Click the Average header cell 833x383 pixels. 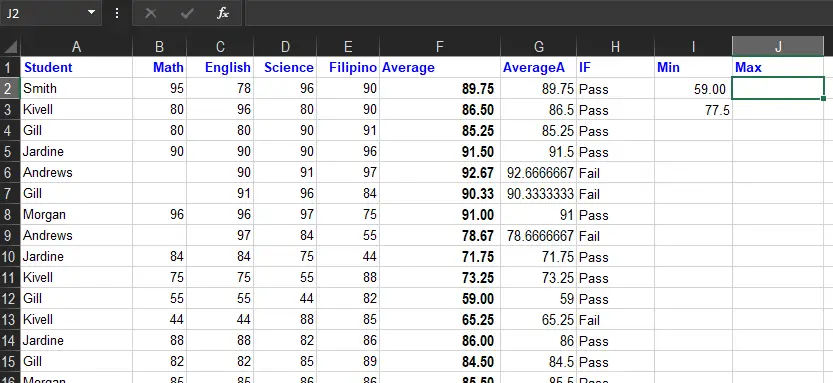pyautogui.click(x=439, y=67)
